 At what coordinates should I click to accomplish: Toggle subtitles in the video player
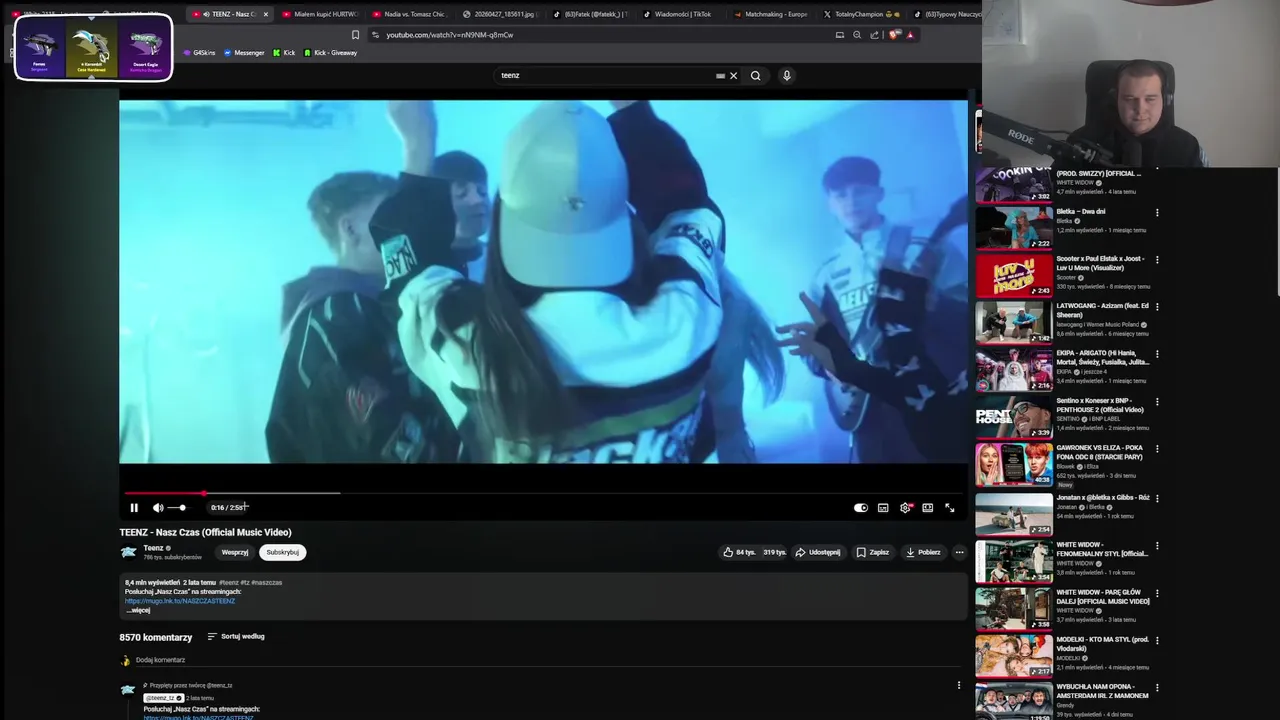tap(883, 508)
